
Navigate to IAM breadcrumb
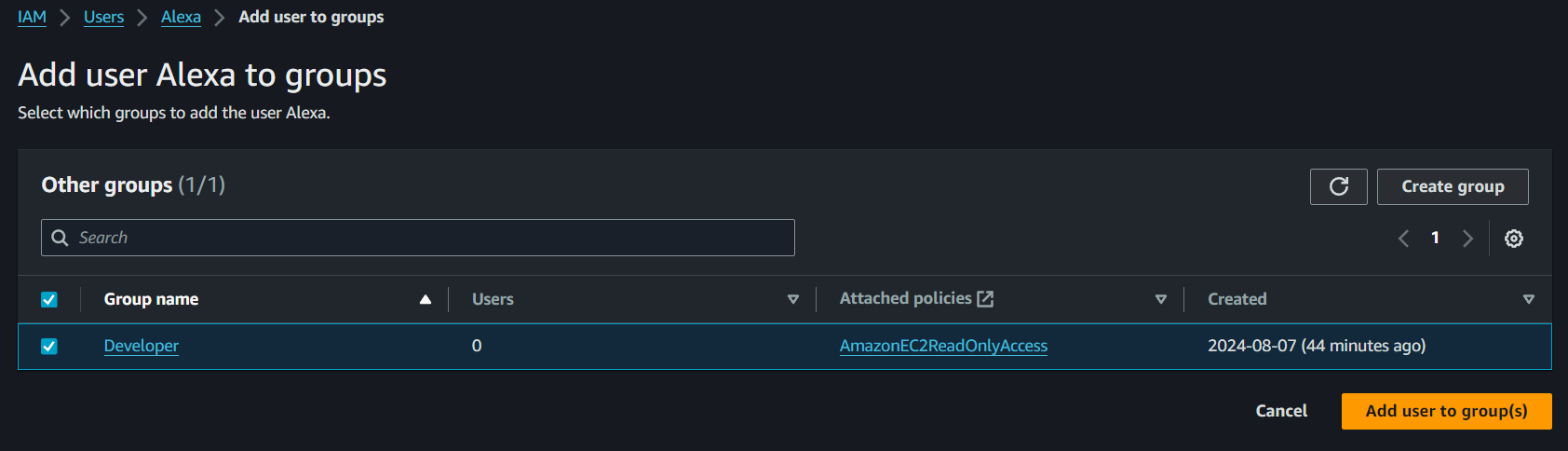click(x=32, y=17)
